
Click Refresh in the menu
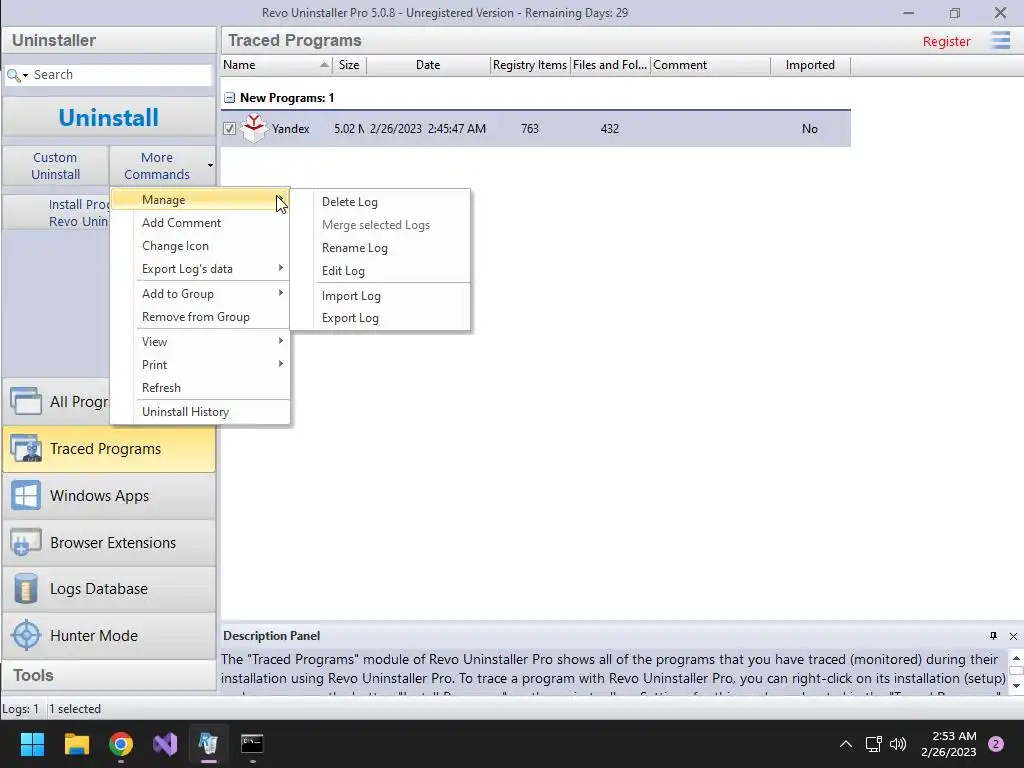161,388
